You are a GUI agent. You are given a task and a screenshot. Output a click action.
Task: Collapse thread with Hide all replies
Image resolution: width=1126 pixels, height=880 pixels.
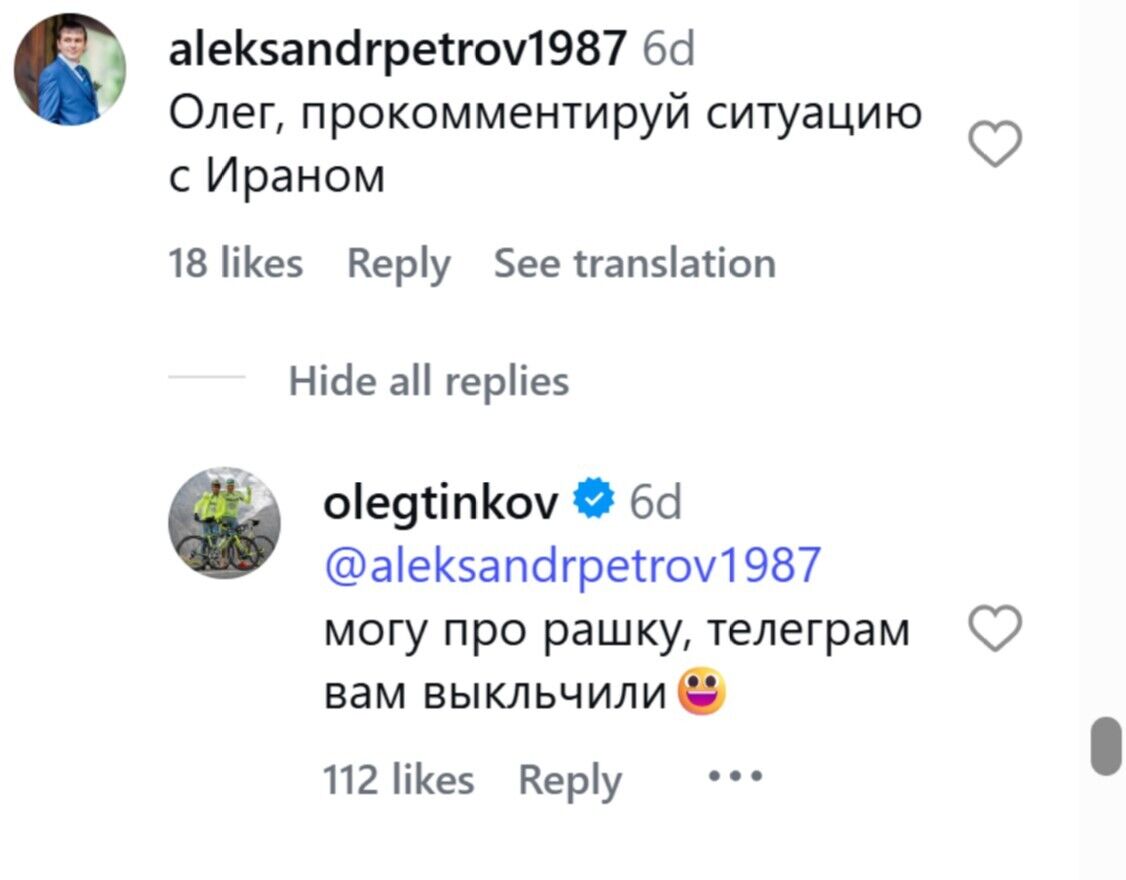pyautogui.click(x=428, y=381)
